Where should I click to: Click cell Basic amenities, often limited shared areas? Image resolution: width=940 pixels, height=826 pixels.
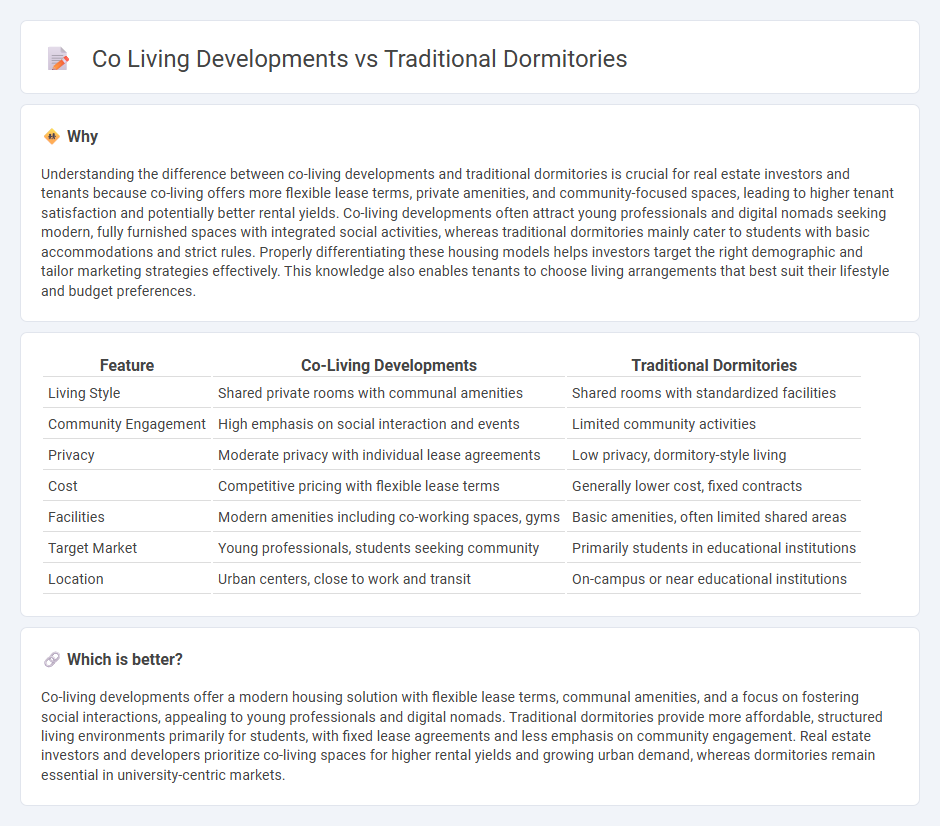click(x=709, y=517)
